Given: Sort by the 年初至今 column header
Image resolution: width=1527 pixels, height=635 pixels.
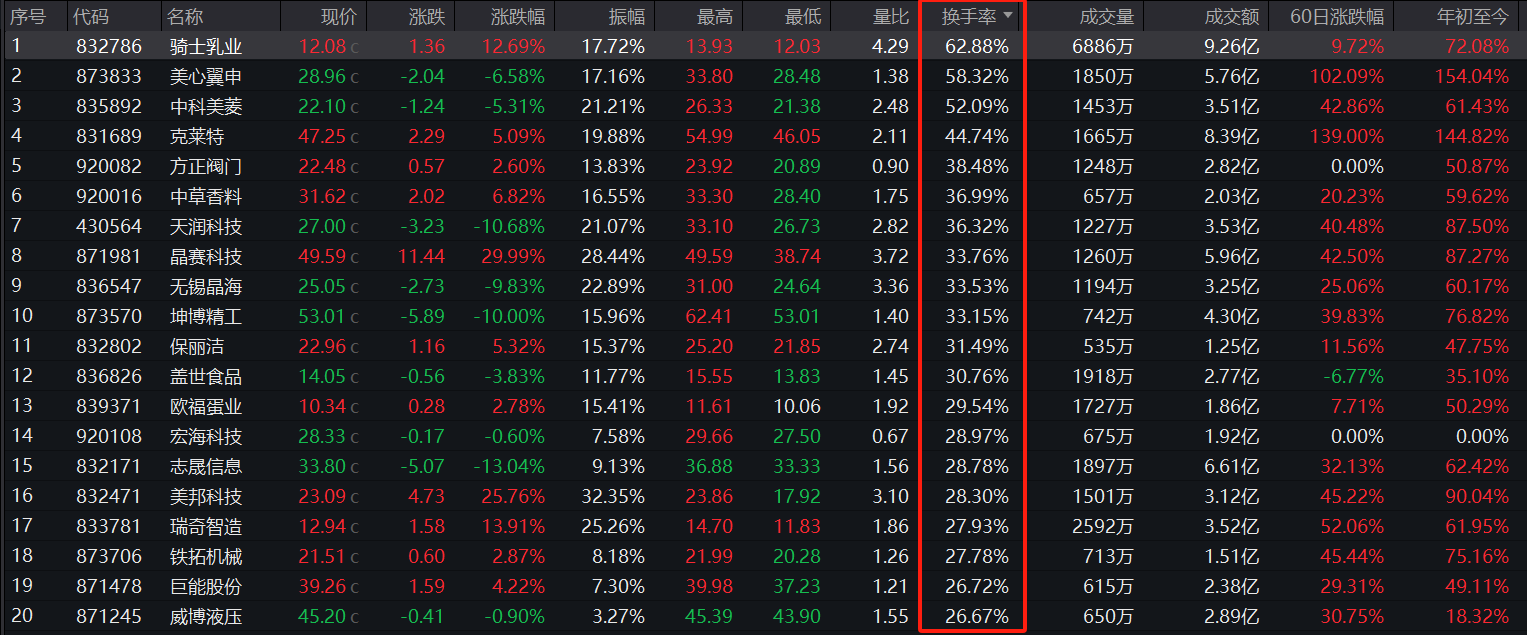Looking at the screenshot, I should (x=1473, y=16).
